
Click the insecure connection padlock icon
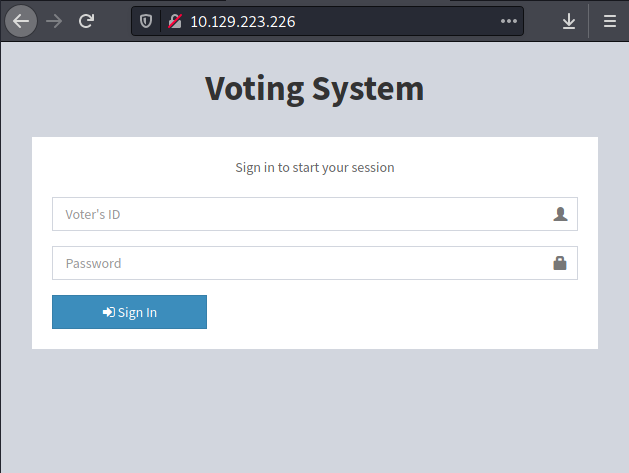(x=174, y=21)
